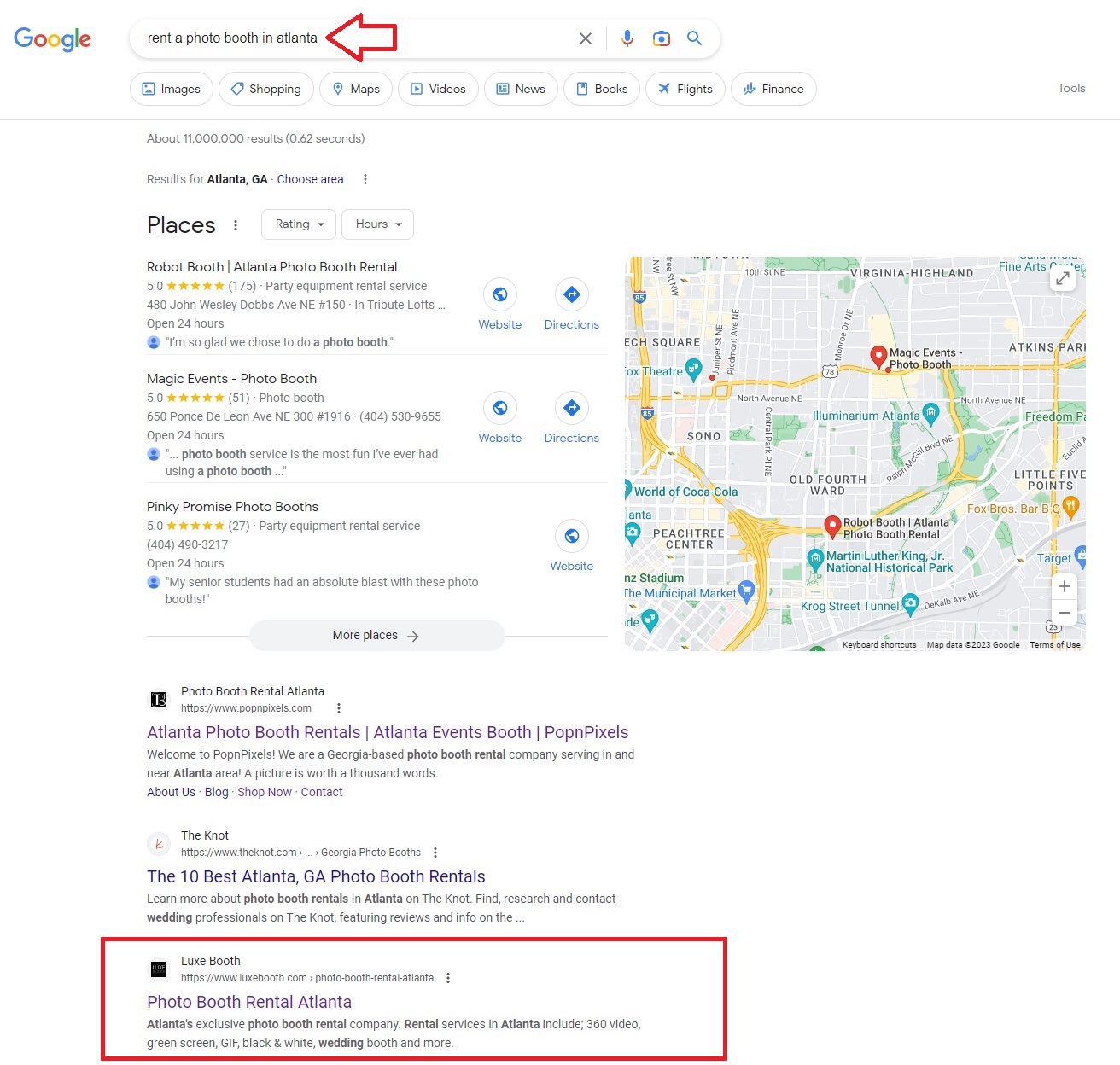Click The Knot site favicon
Image resolution: width=1120 pixels, height=1065 pixels.
point(159,844)
